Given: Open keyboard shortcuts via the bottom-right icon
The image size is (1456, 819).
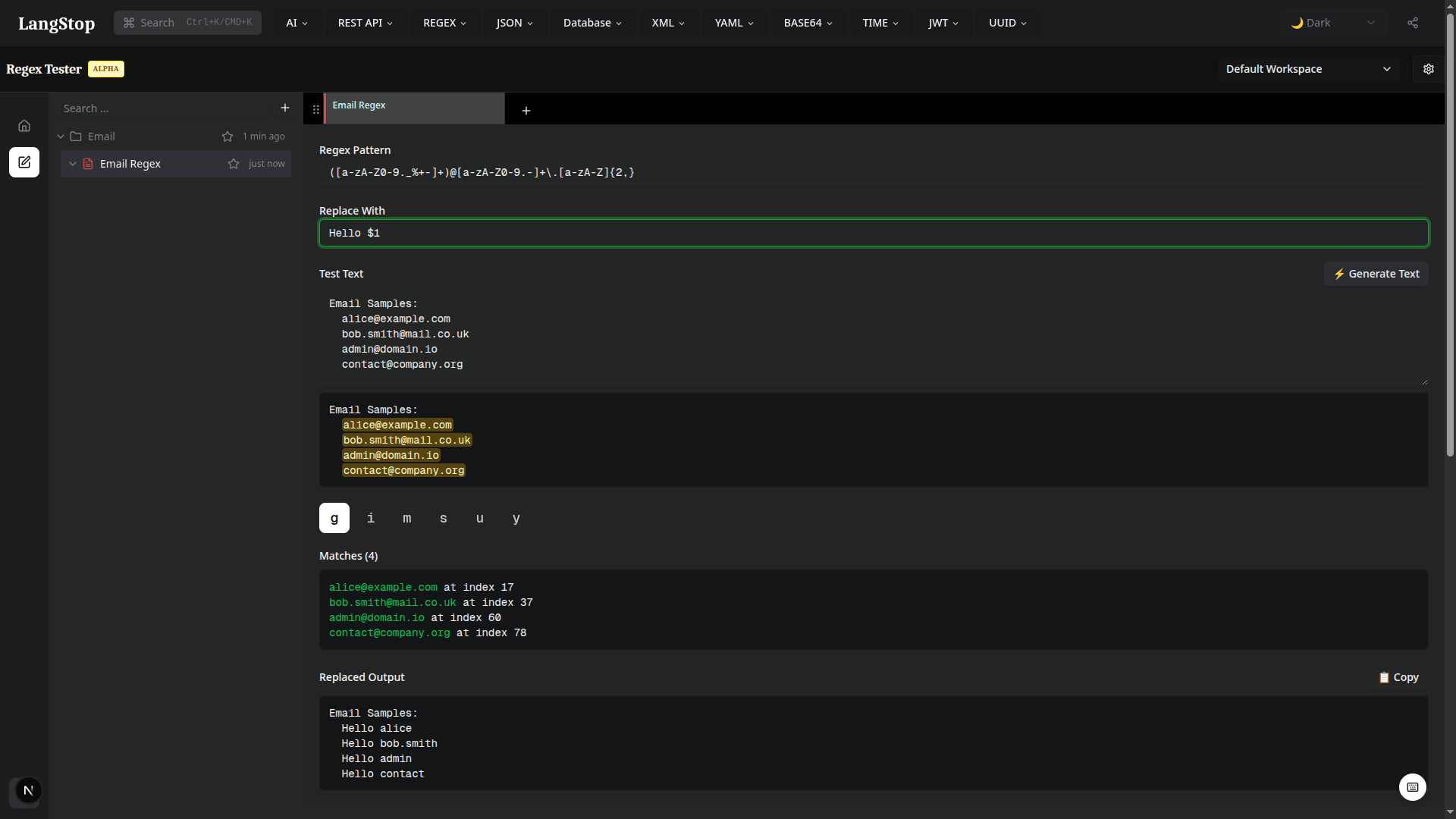Looking at the screenshot, I should (x=1412, y=787).
